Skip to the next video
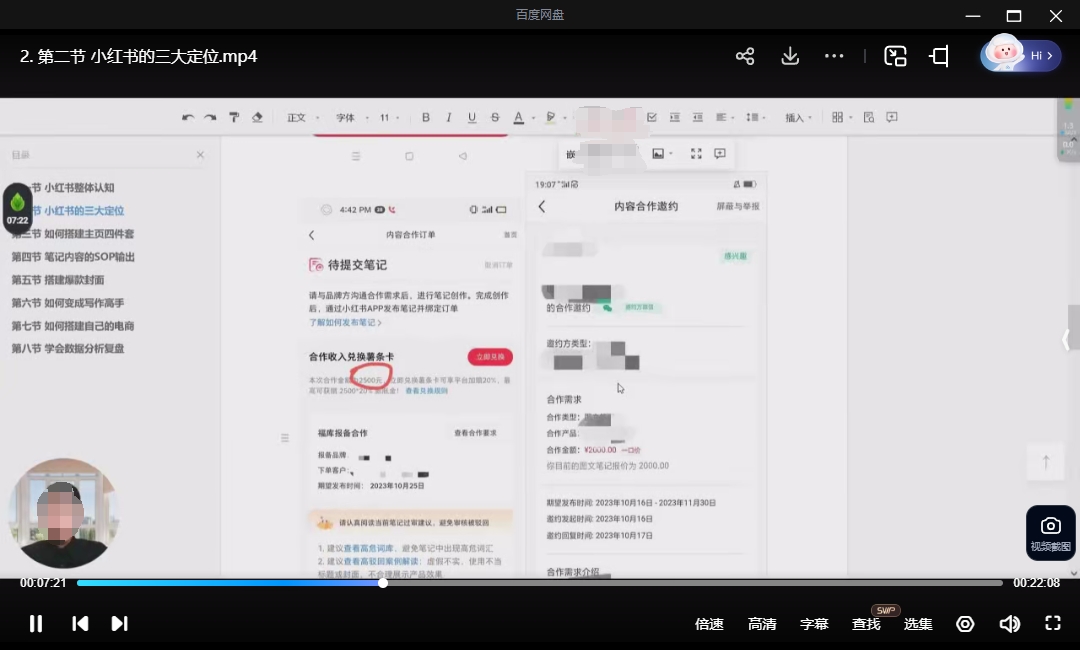 (x=119, y=623)
